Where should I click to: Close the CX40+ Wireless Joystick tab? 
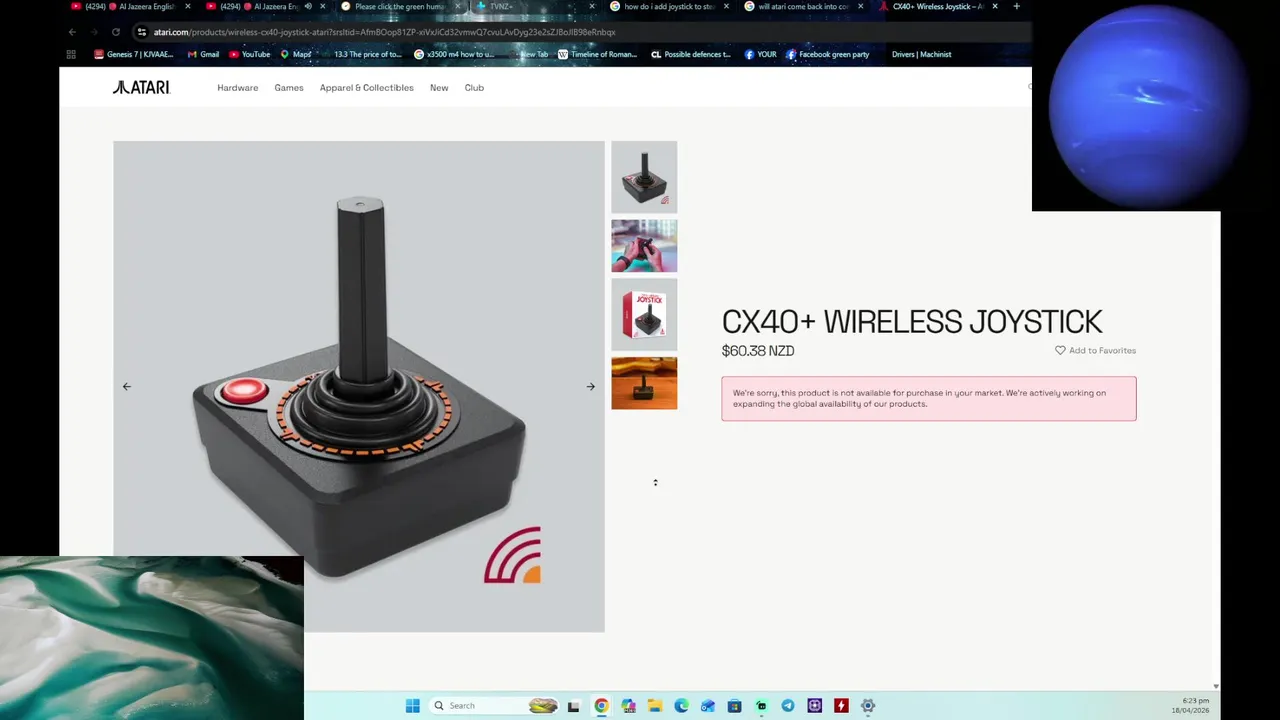995,6
